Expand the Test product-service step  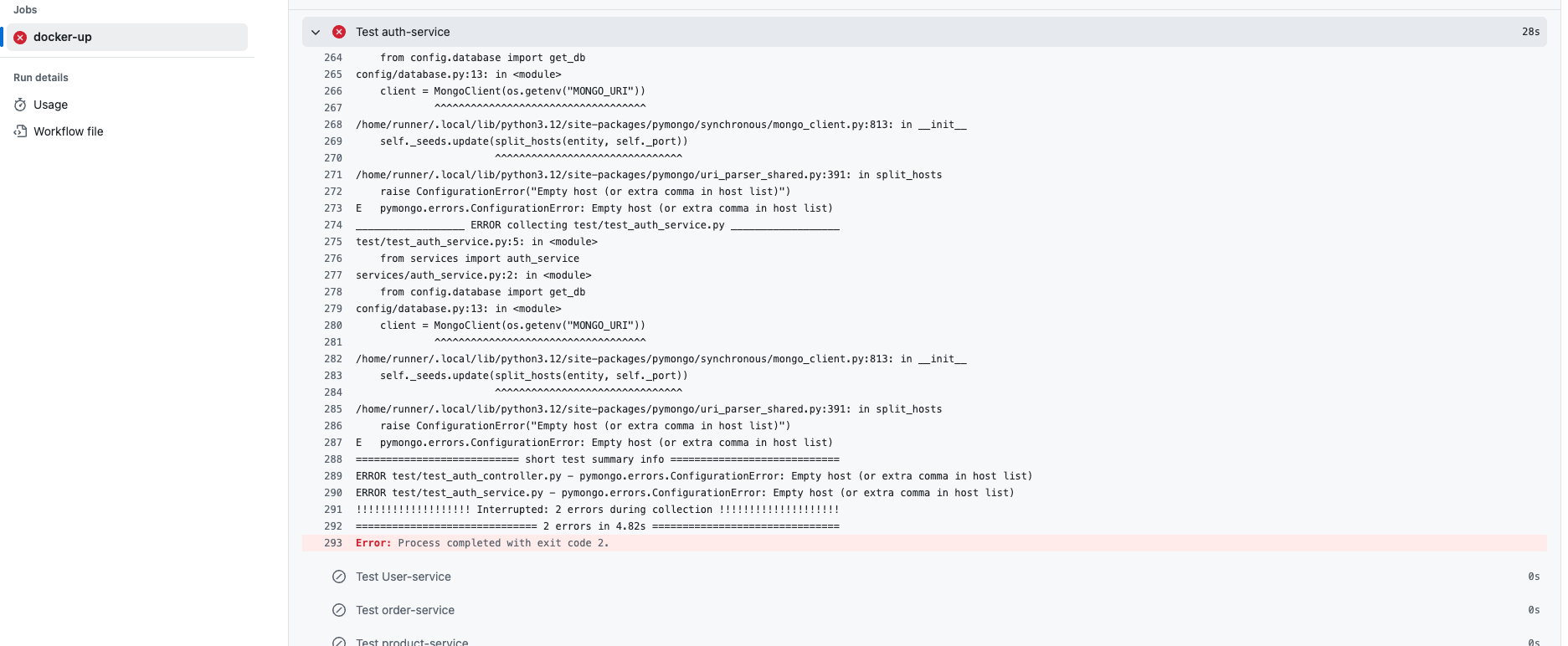(x=924, y=639)
